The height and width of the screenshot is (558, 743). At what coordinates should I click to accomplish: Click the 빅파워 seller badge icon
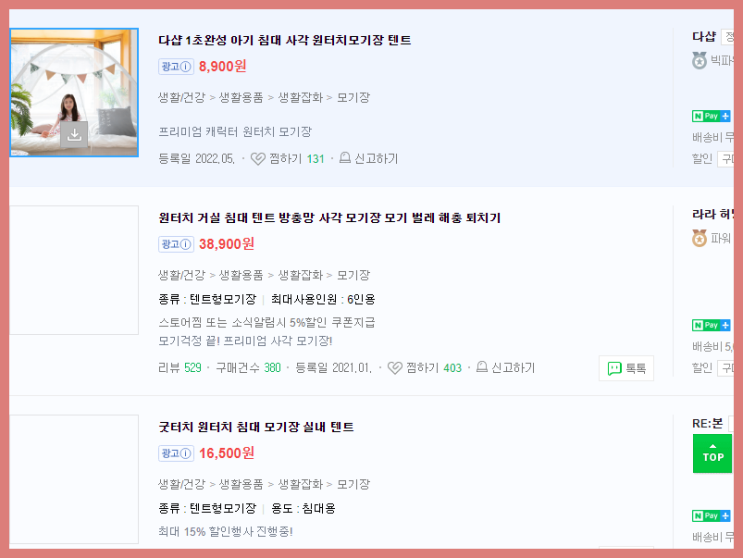click(x=699, y=61)
